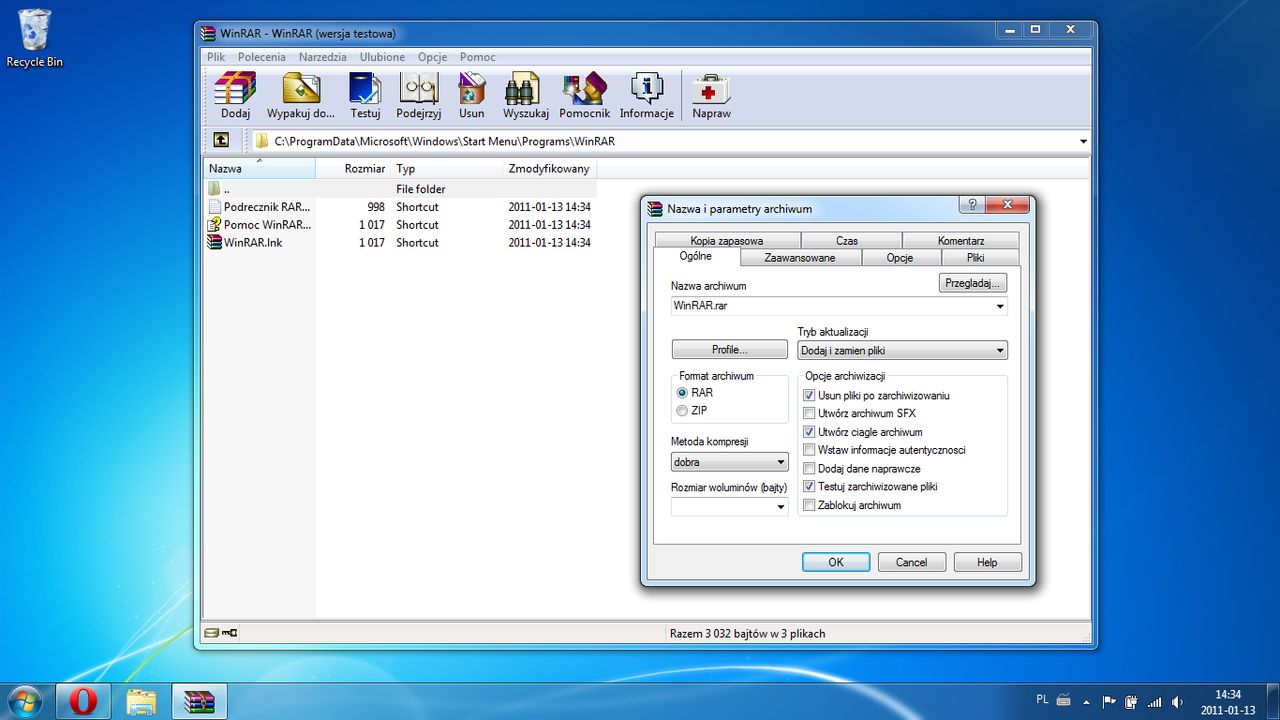The width and height of the screenshot is (1280, 720).
Task: Click the Napraw repair icon
Action: pyautogui.click(x=711, y=90)
